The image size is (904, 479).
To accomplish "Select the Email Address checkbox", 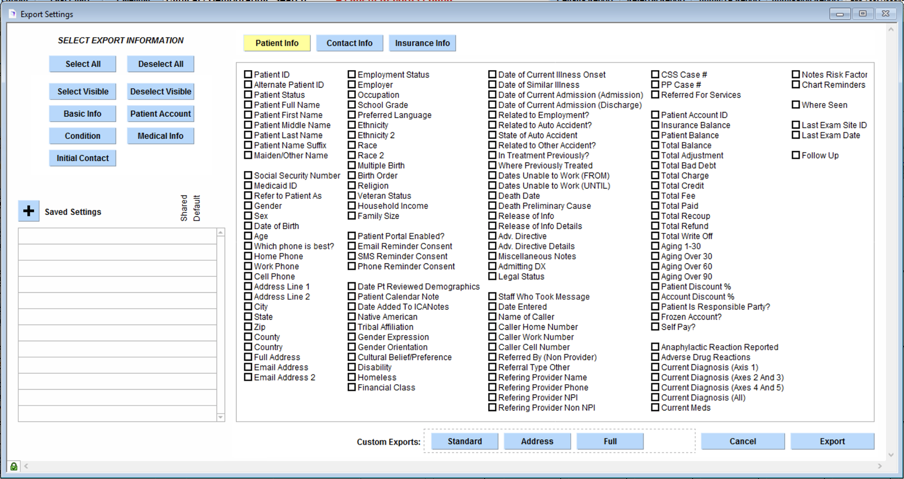I will point(249,368).
